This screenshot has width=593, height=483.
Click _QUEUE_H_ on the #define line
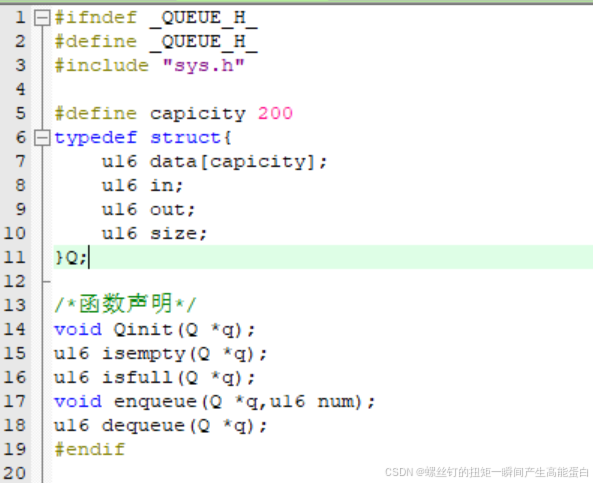203,42
